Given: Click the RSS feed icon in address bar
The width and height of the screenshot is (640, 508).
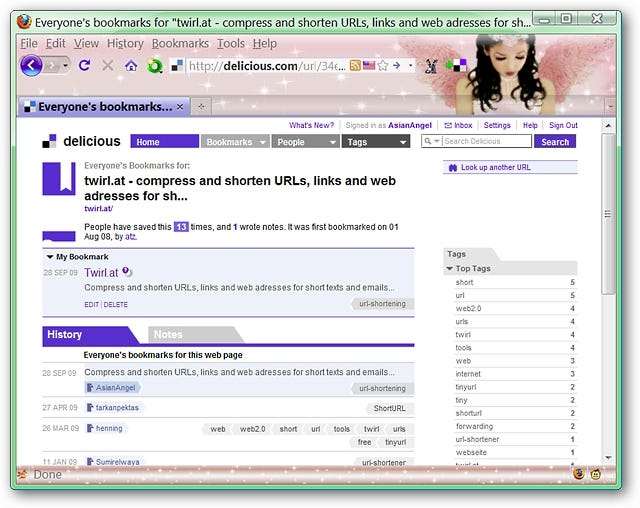Looking at the screenshot, I should click(353, 66).
